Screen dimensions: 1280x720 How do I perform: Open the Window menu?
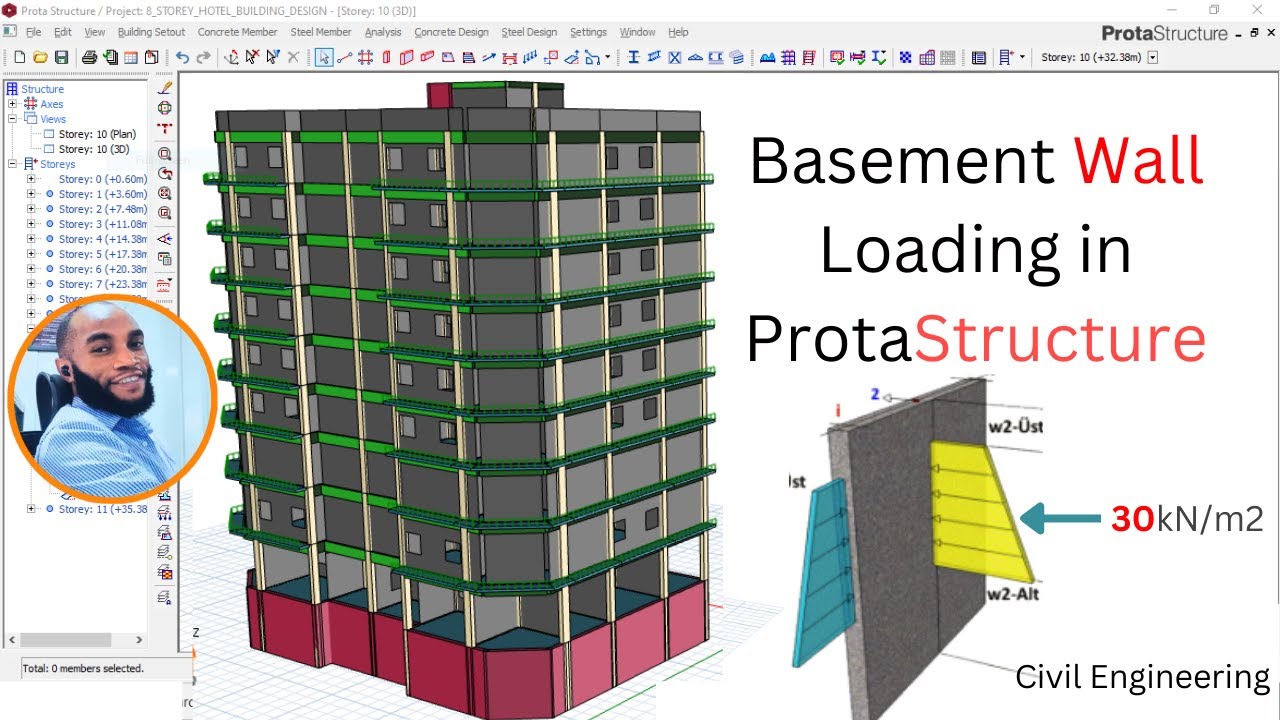coord(637,32)
